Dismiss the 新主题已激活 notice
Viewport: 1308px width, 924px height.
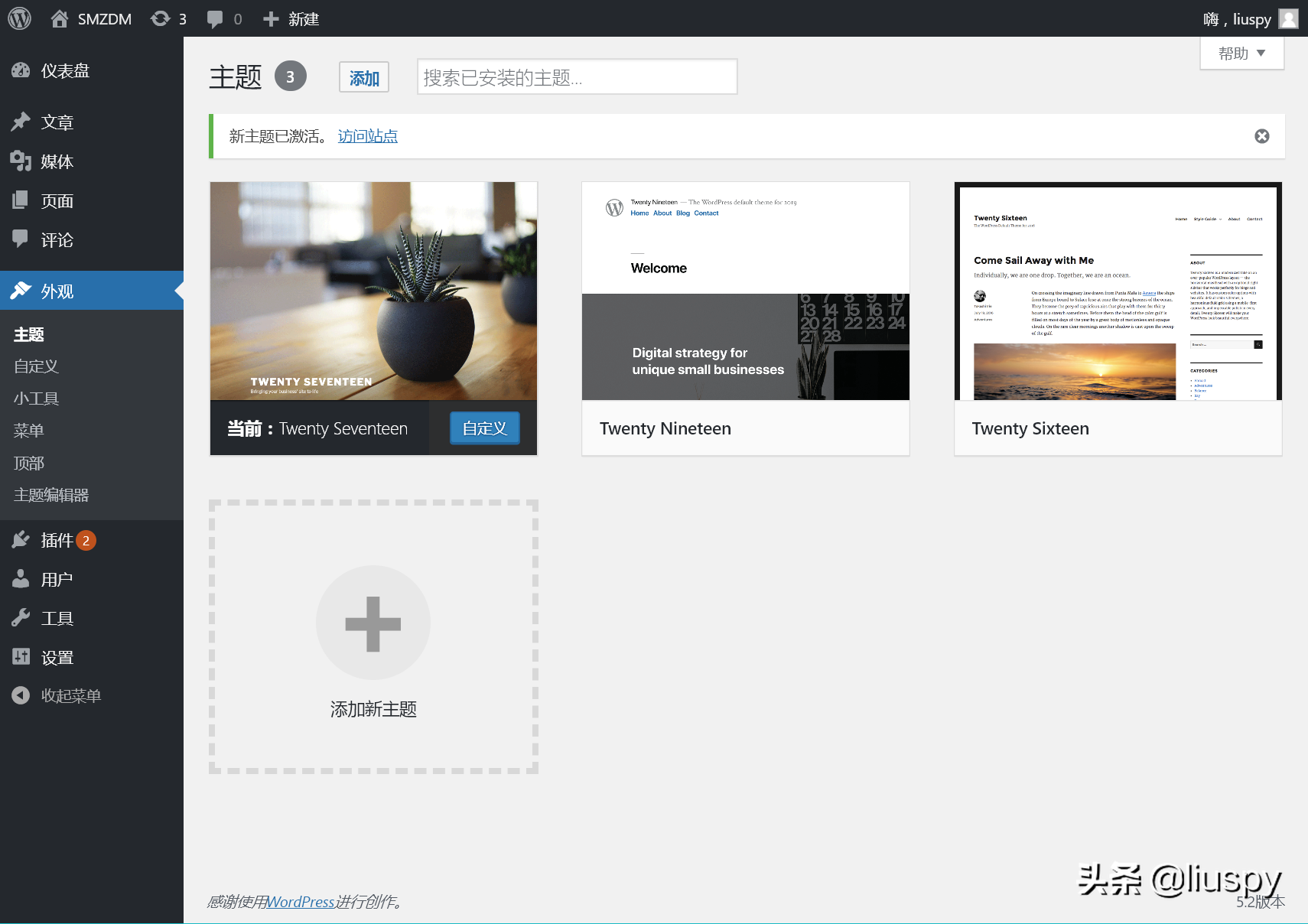click(x=1262, y=136)
